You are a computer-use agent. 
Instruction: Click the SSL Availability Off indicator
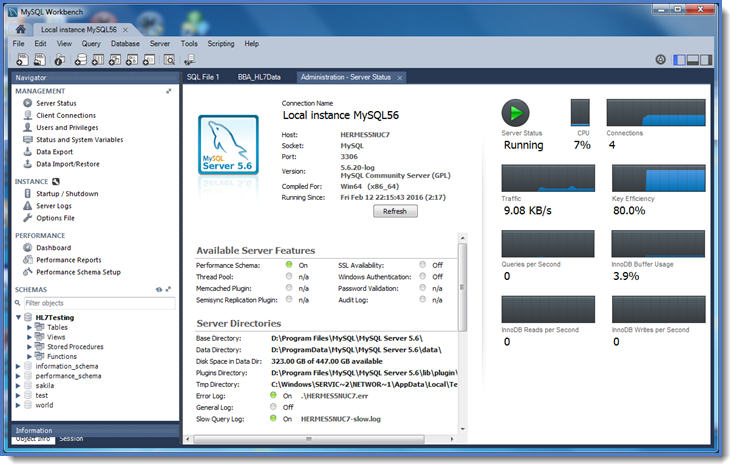pyautogui.click(x=423, y=265)
